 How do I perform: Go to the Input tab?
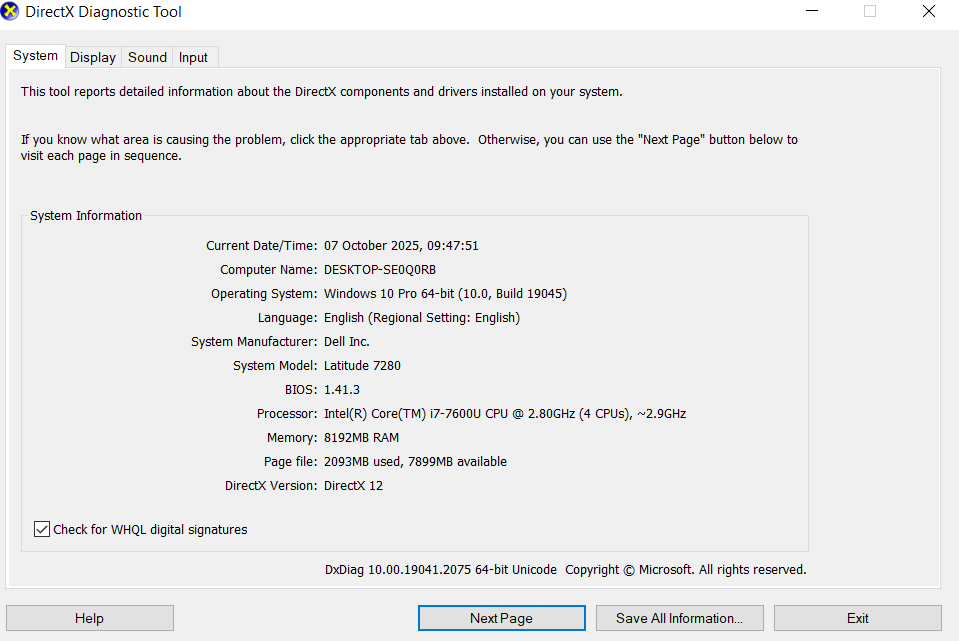coord(193,57)
